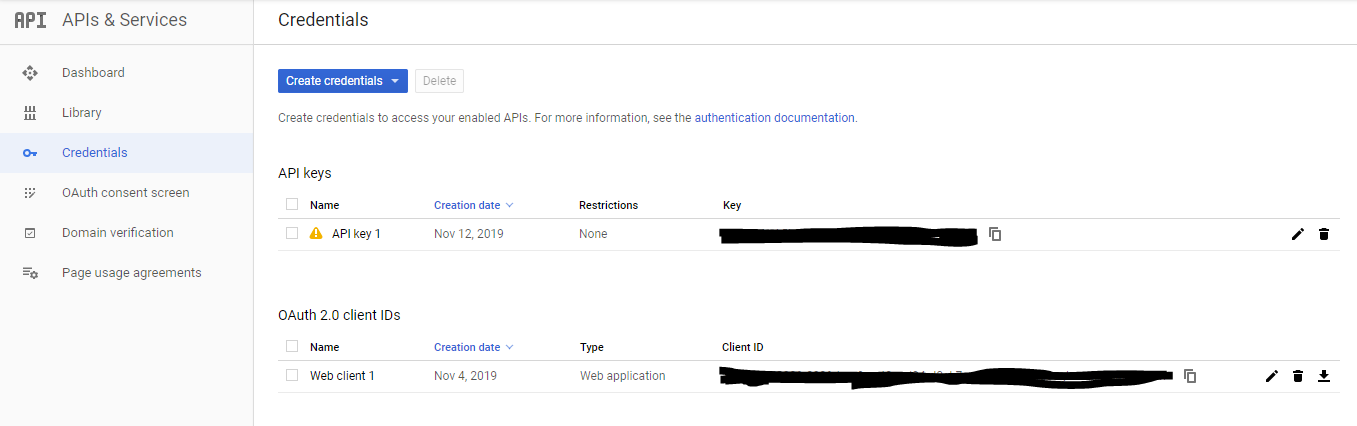Viewport: 1357px width, 426px height.
Task: Select the OAuth client IDs header checkbox
Action: point(292,346)
